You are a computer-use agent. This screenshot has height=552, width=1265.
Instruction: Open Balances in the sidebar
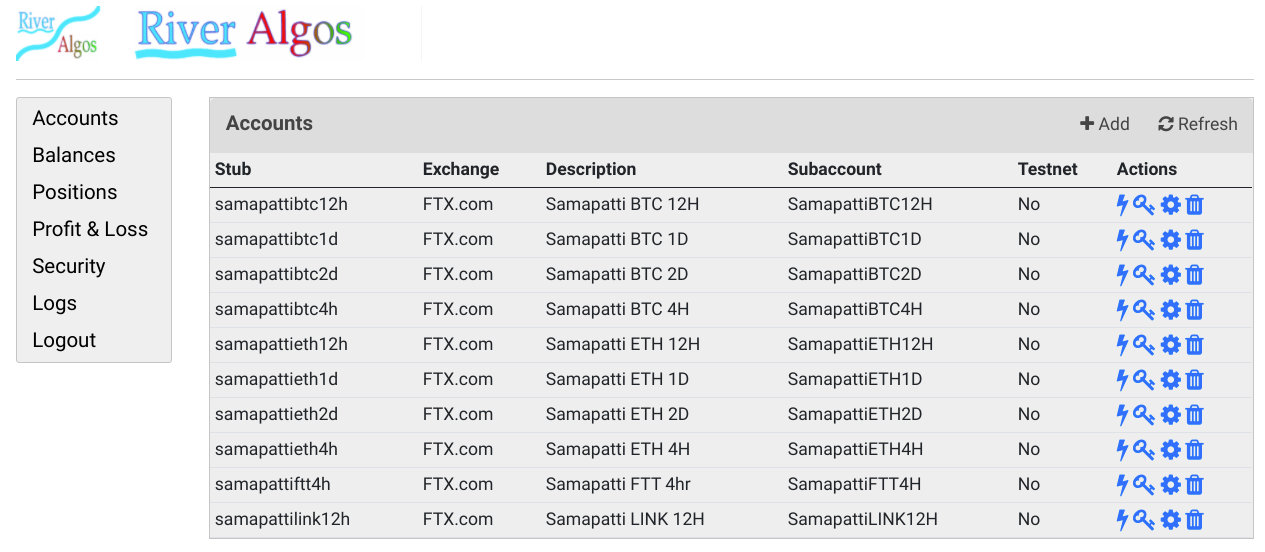coord(74,155)
